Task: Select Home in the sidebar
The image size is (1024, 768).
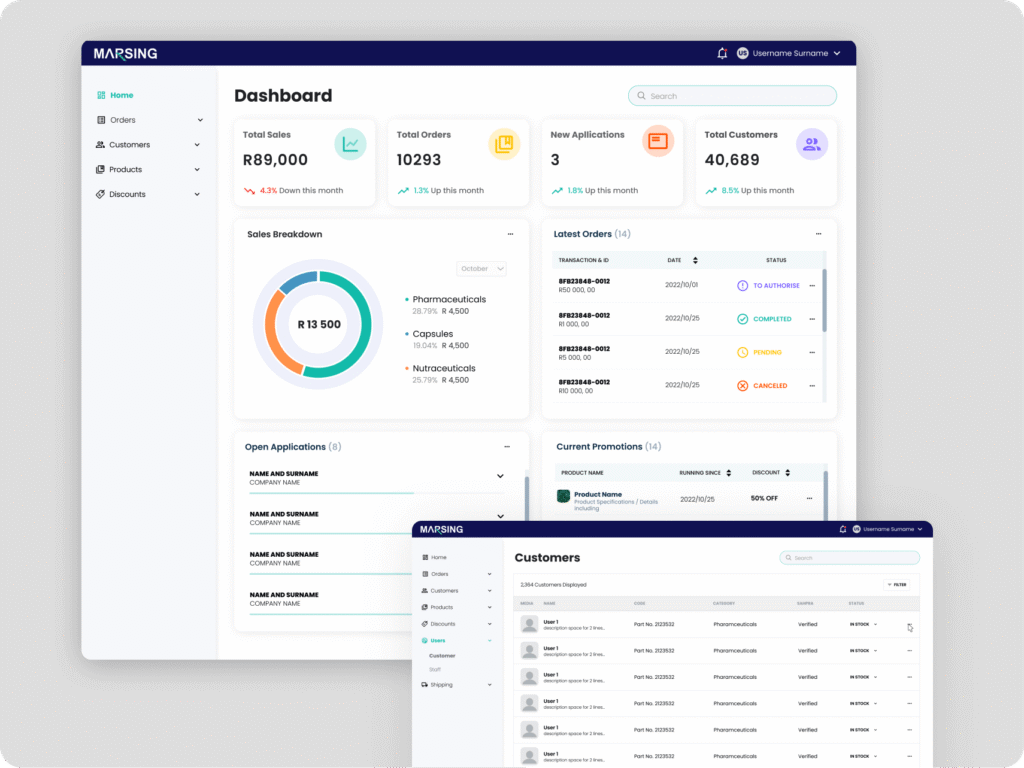Action: click(x=121, y=95)
